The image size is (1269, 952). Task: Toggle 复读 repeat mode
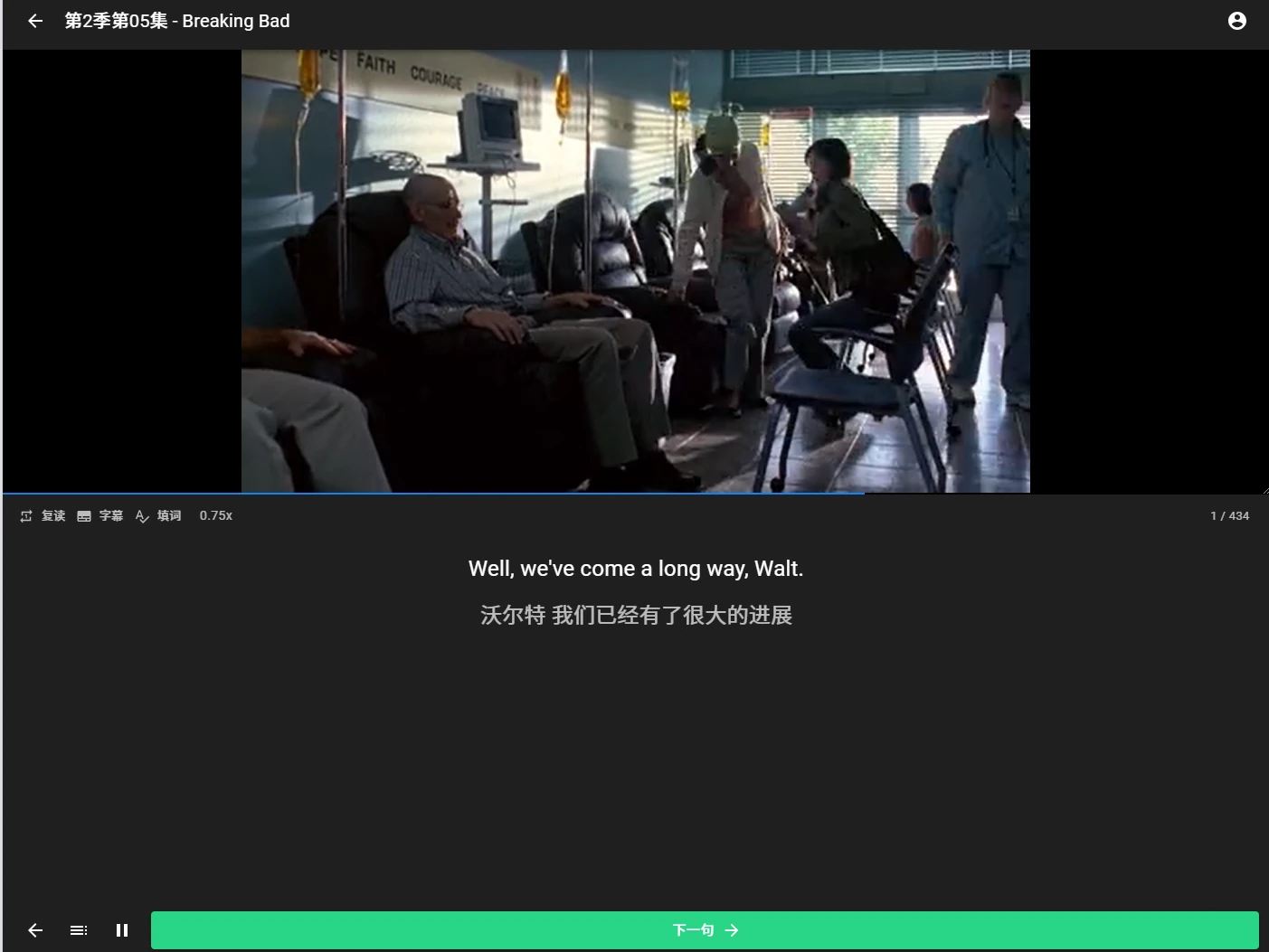point(43,515)
